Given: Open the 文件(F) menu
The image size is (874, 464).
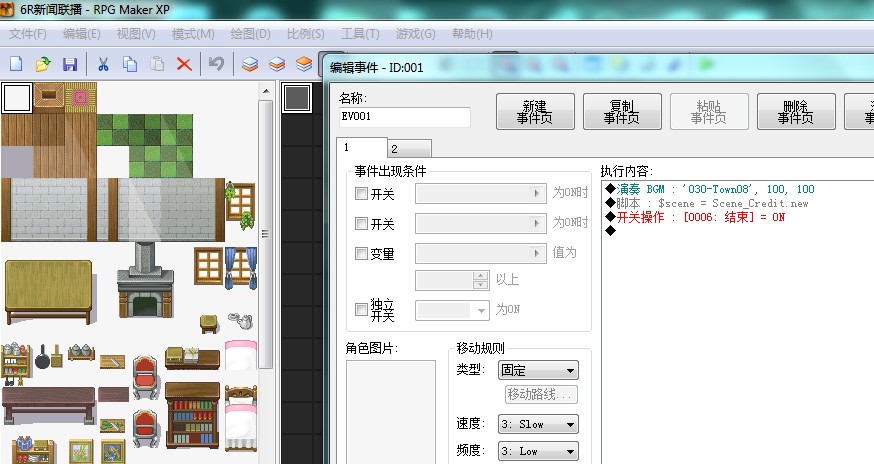Looking at the screenshot, I should coord(28,34).
